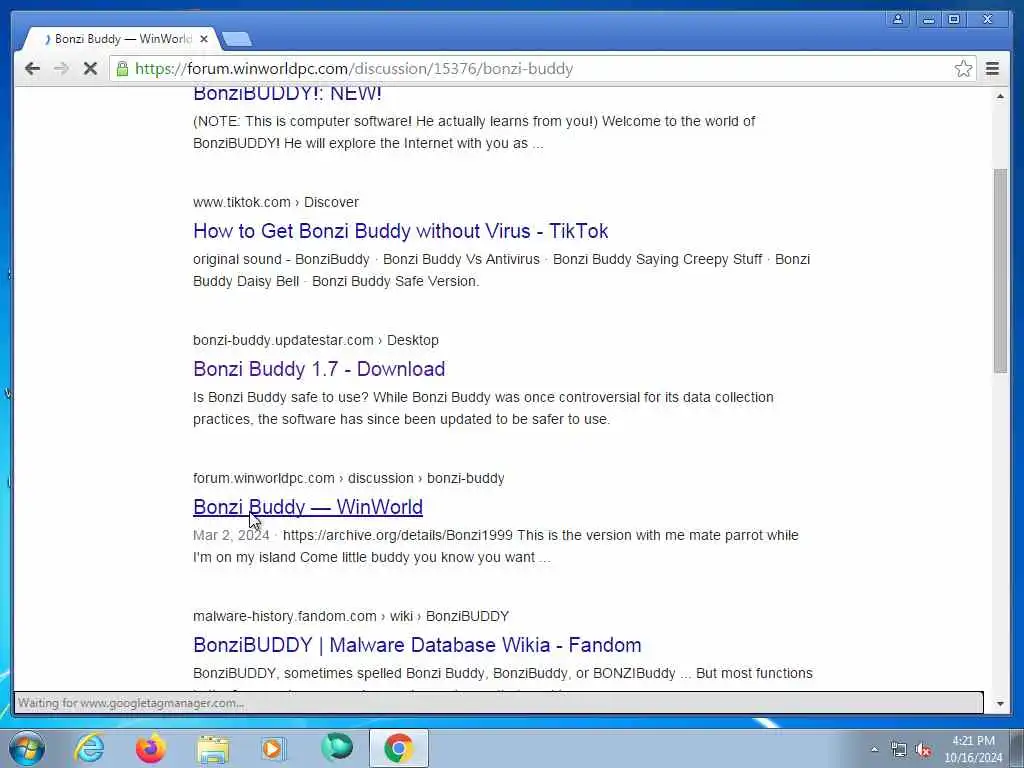Open the Chrome user profile button
Image resolution: width=1024 pixels, height=768 pixels.
coord(898,19)
